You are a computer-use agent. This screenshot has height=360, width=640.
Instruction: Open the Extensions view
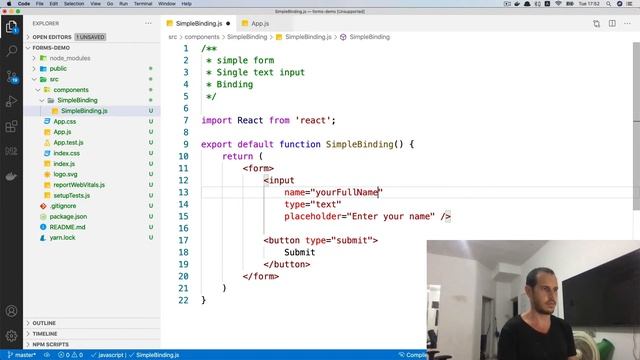click(x=11, y=126)
